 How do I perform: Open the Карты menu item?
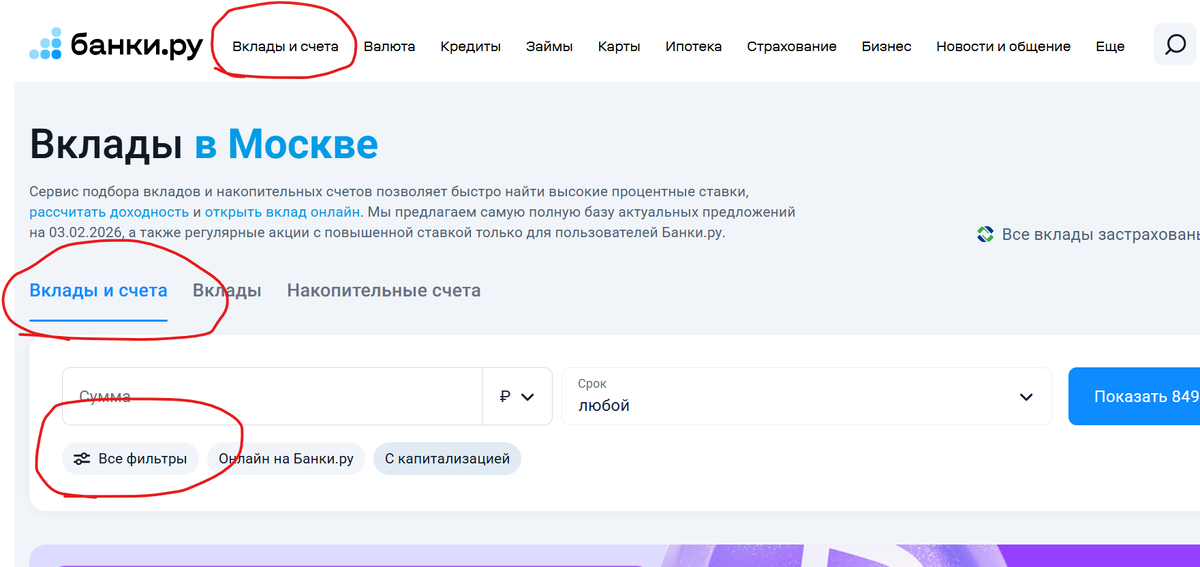(x=619, y=46)
